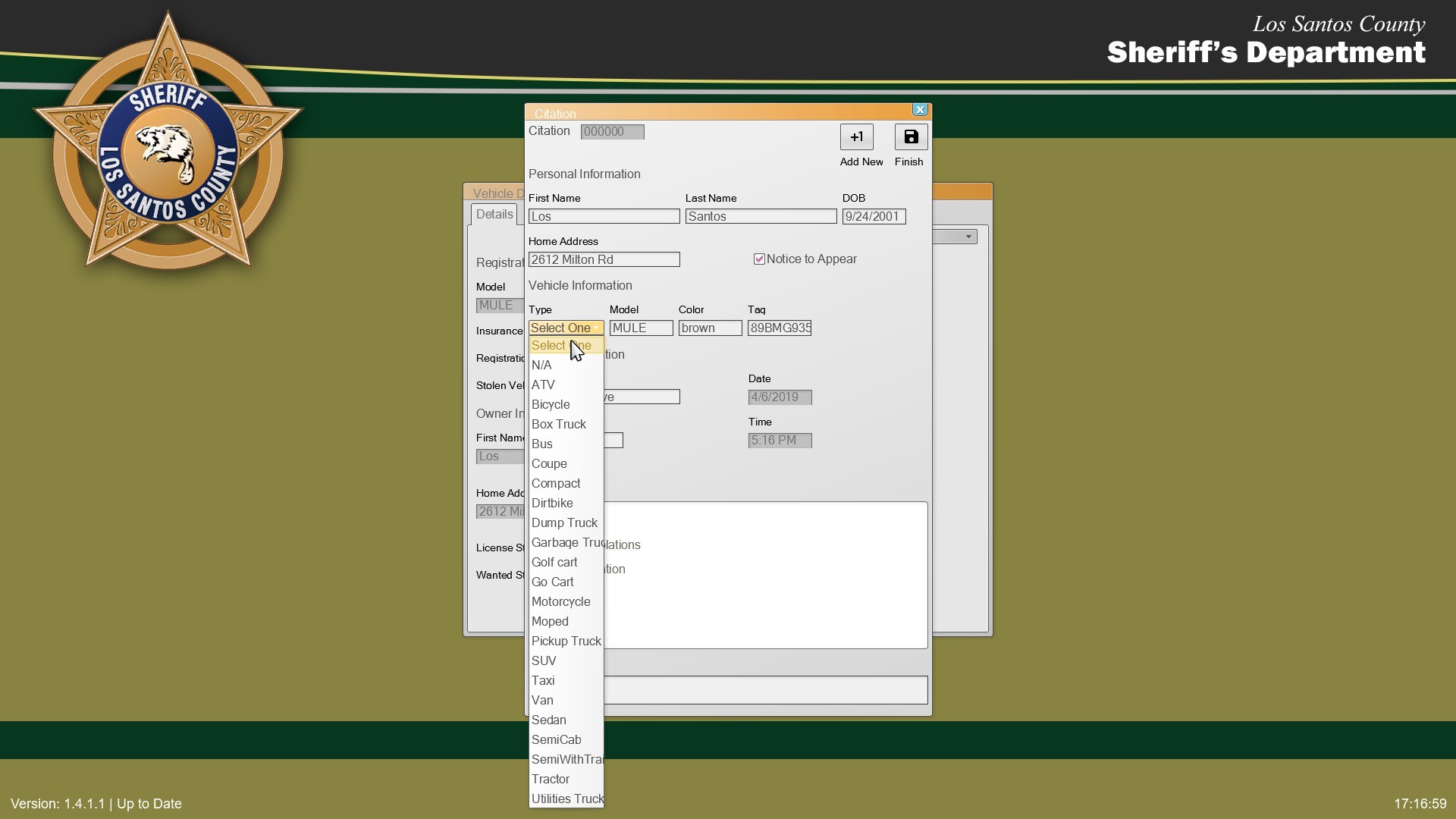Screen dimensions: 1456x819
Task: Select N/A option in type list
Action: [x=541, y=366]
